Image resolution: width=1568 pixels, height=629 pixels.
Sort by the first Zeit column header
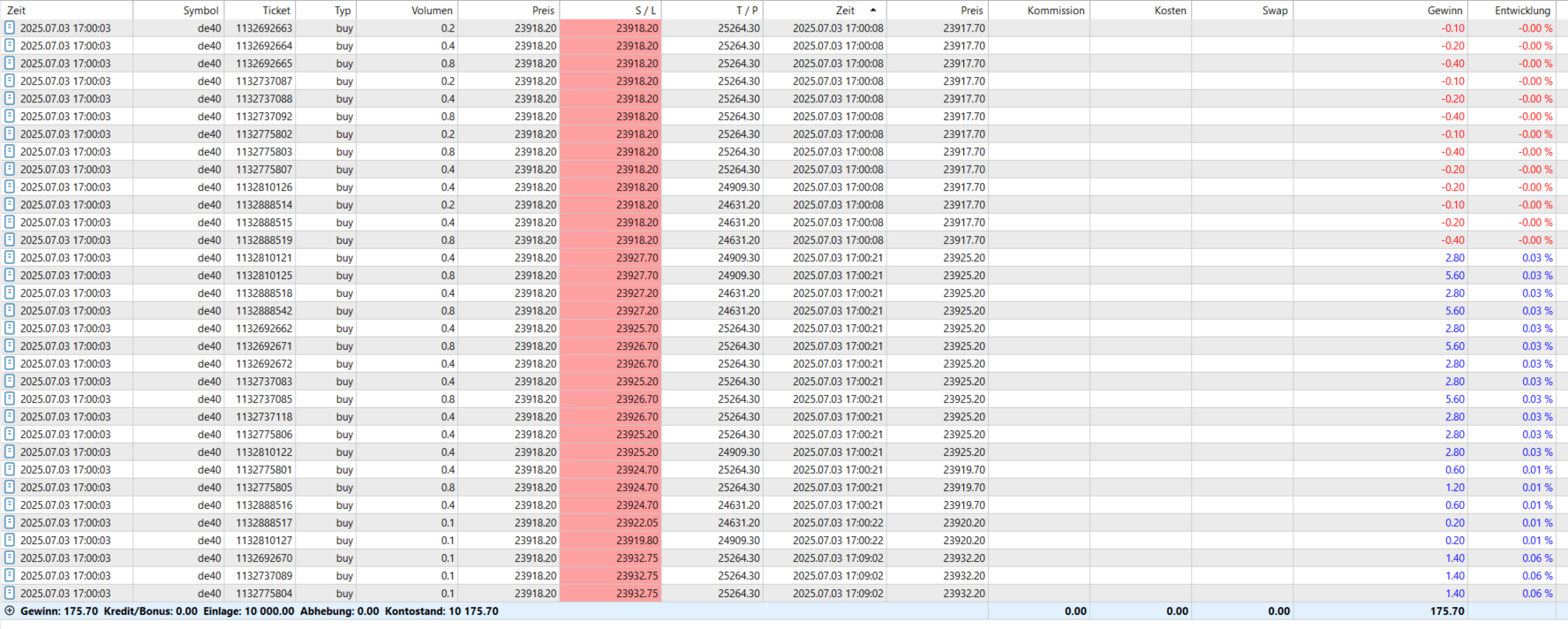coord(67,11)
